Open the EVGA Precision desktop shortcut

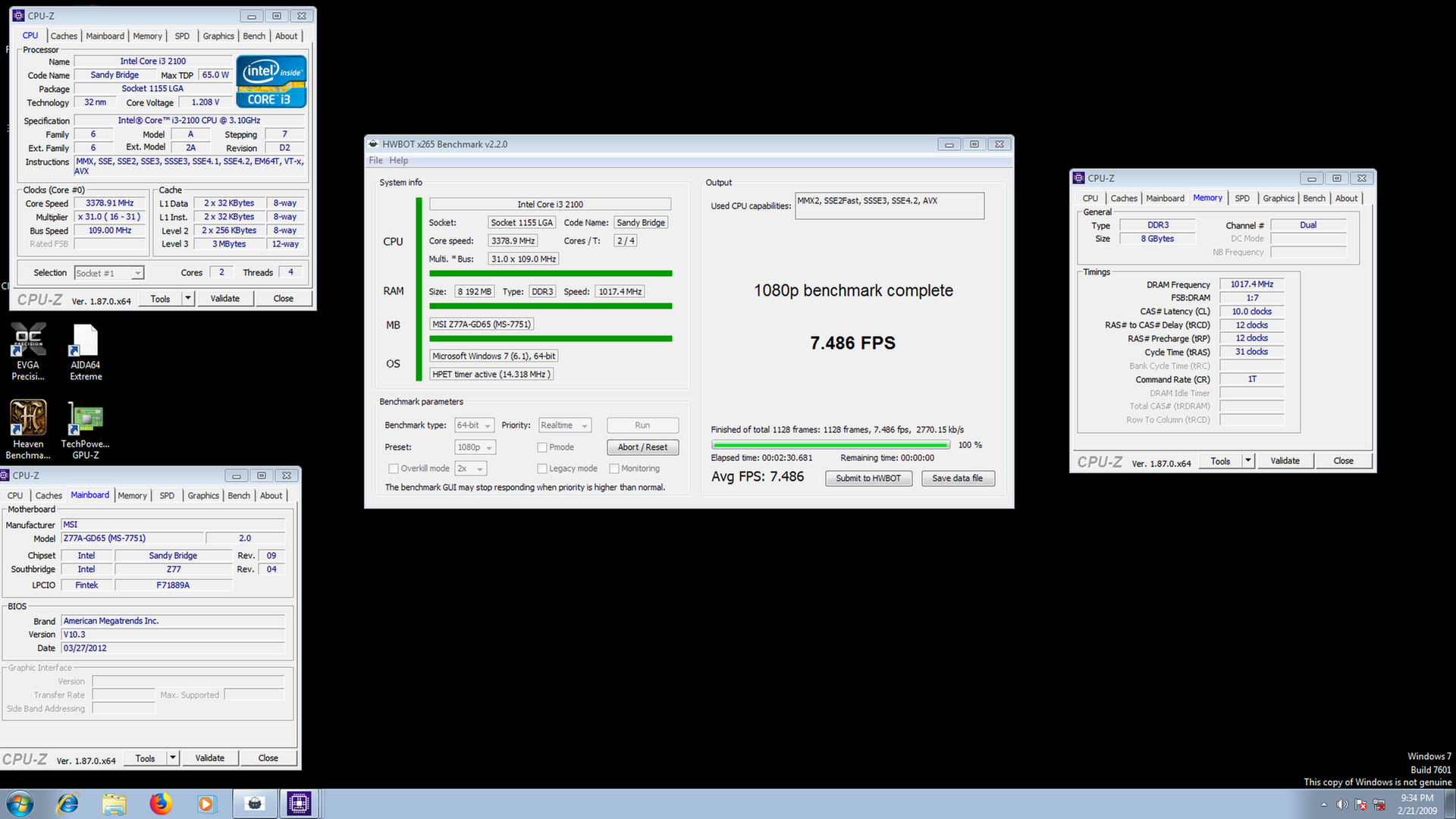[x=28, y=350]
